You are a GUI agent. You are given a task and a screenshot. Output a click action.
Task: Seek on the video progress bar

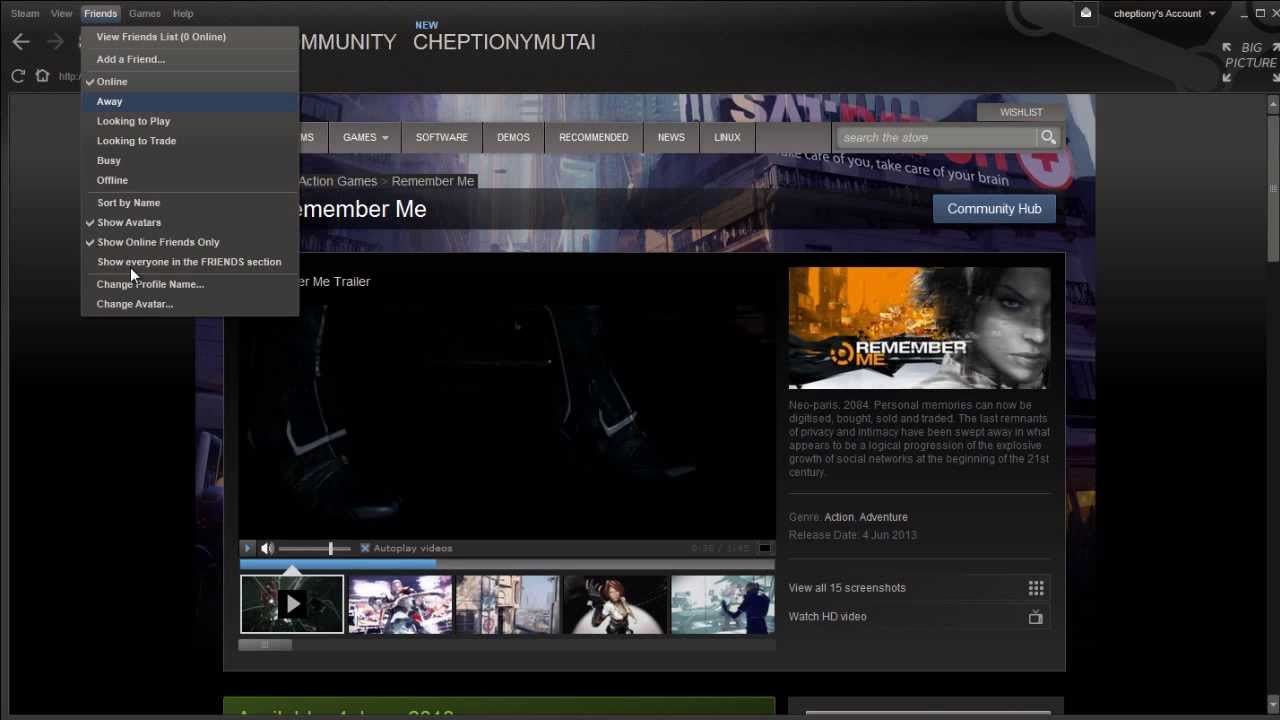(507, 564)
